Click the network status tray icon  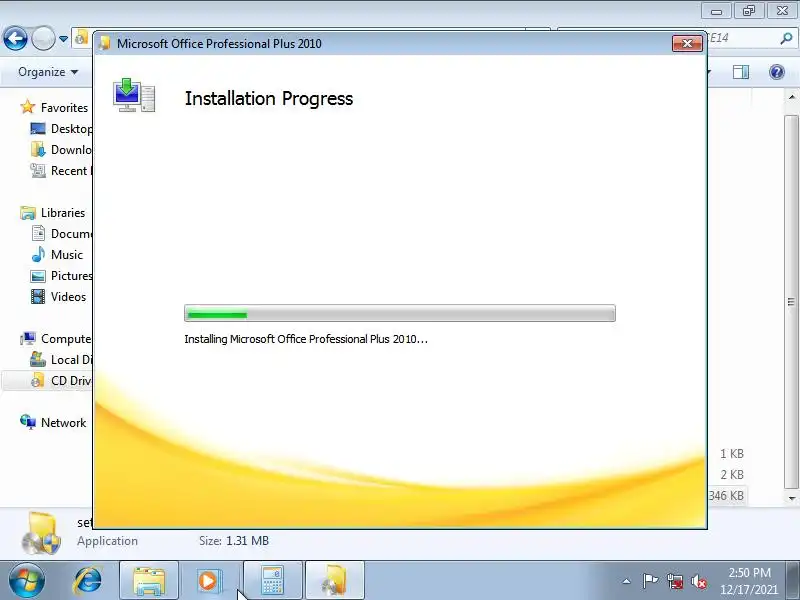[x=675, y=581]
